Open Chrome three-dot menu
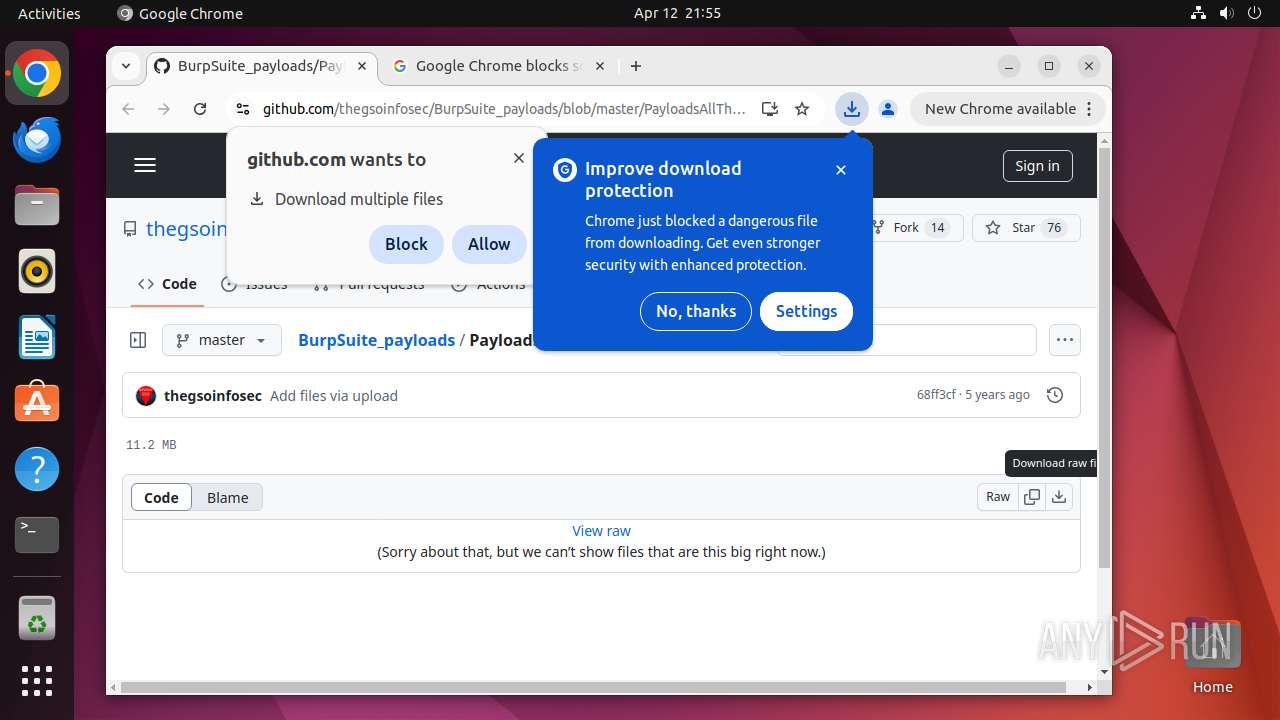 click(x=1091, y=109)
